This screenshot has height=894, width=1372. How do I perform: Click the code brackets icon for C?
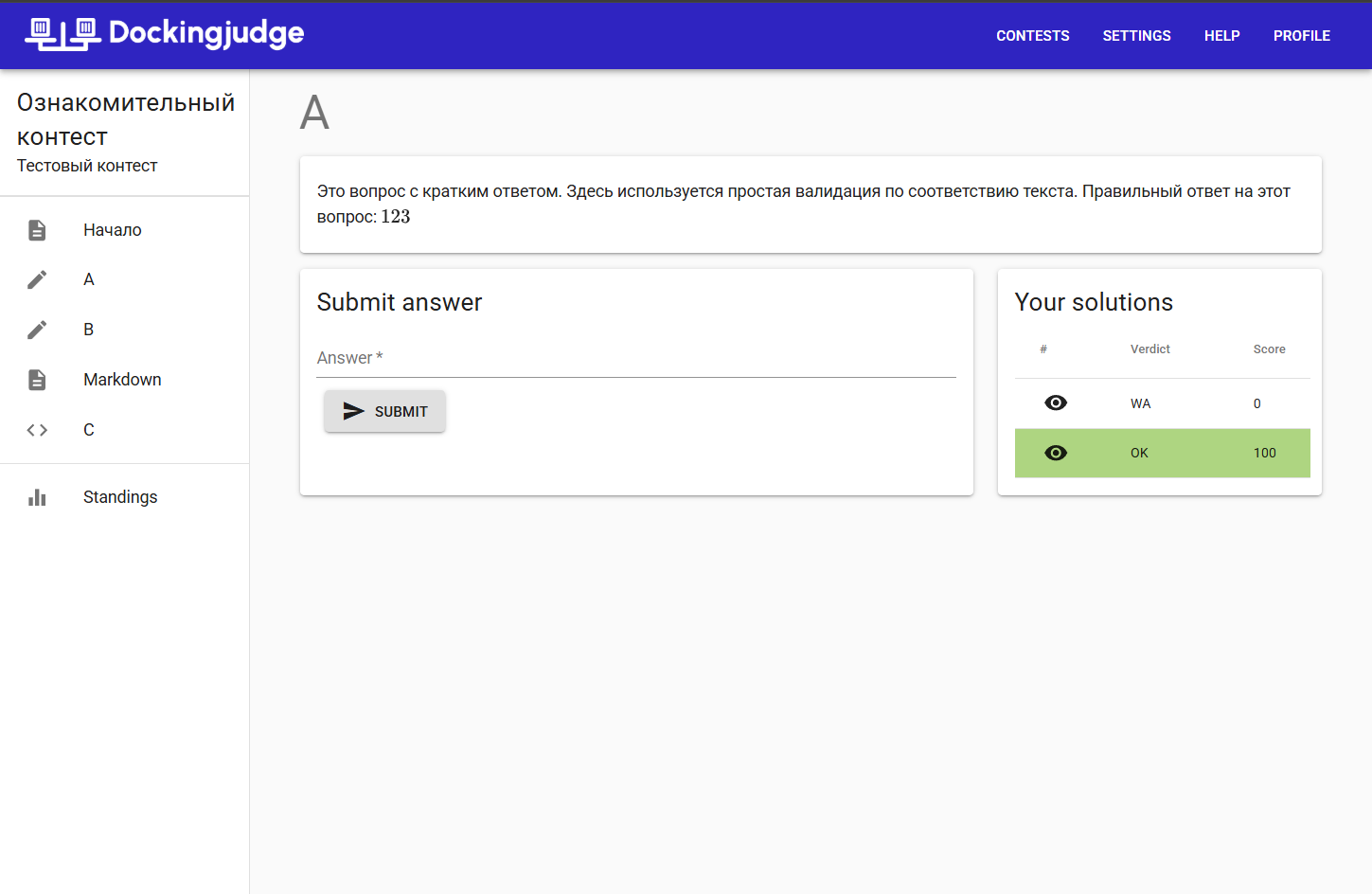pyautogui.click(x=37, y=430)
